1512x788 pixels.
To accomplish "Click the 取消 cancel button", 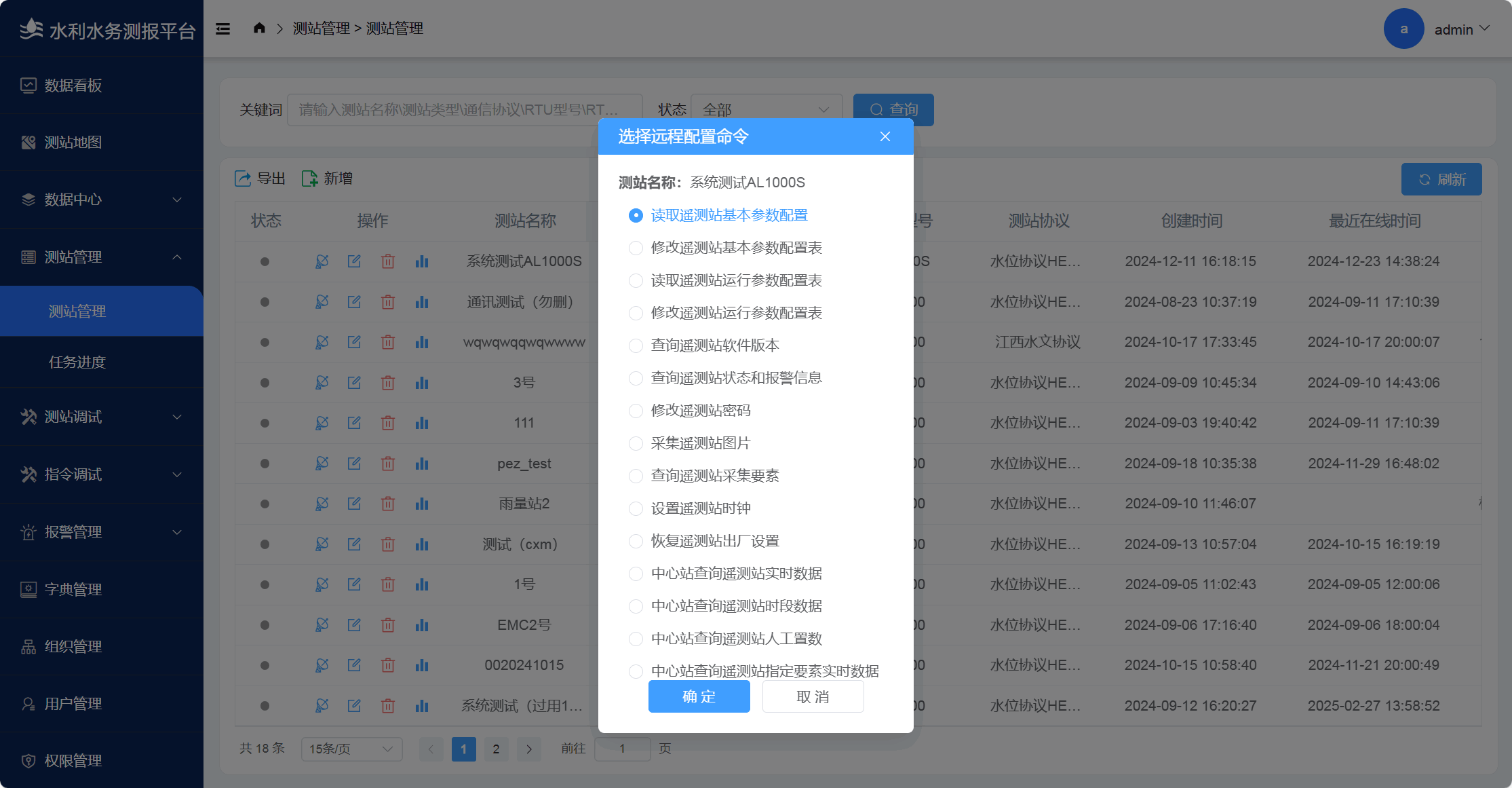I will (x=813, y=696).
